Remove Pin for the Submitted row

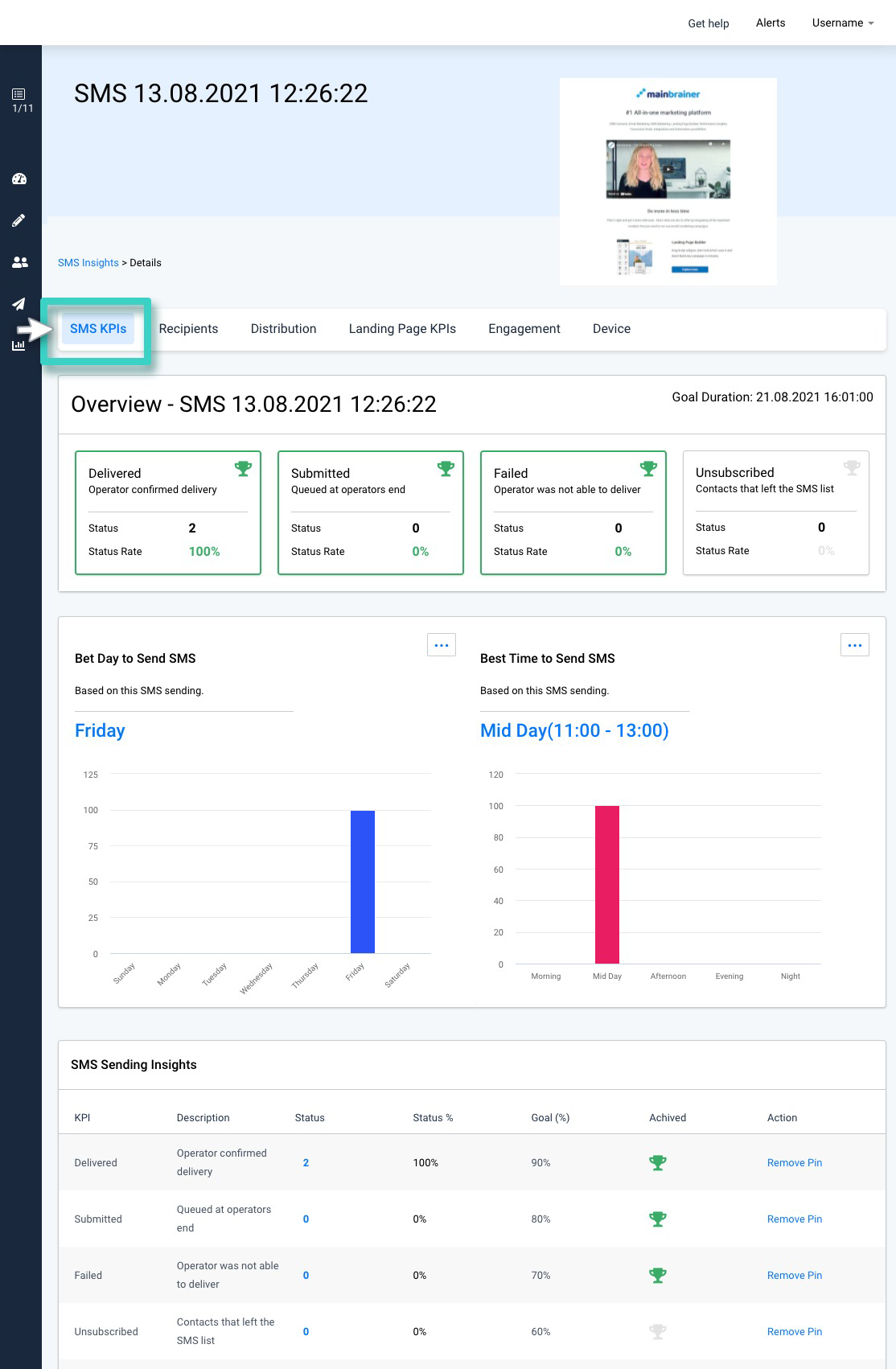(x=795, y=1219)
